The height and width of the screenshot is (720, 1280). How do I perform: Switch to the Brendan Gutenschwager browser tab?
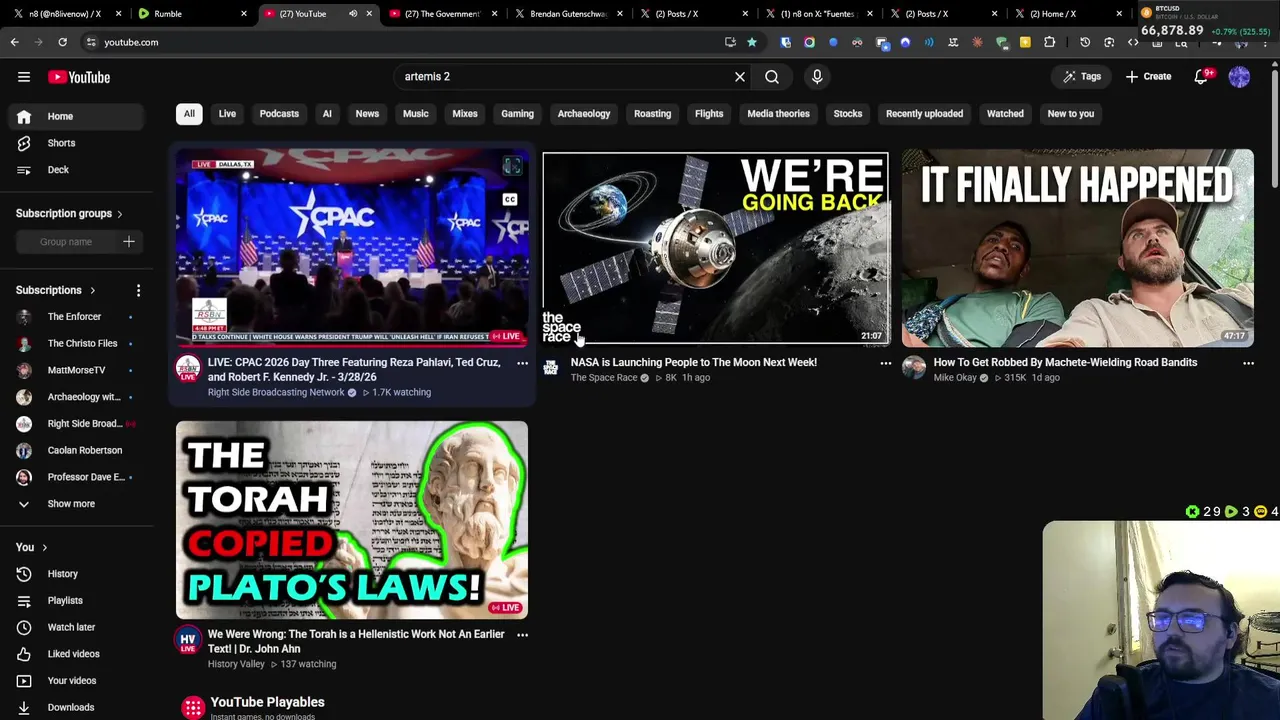coord(567,14)
